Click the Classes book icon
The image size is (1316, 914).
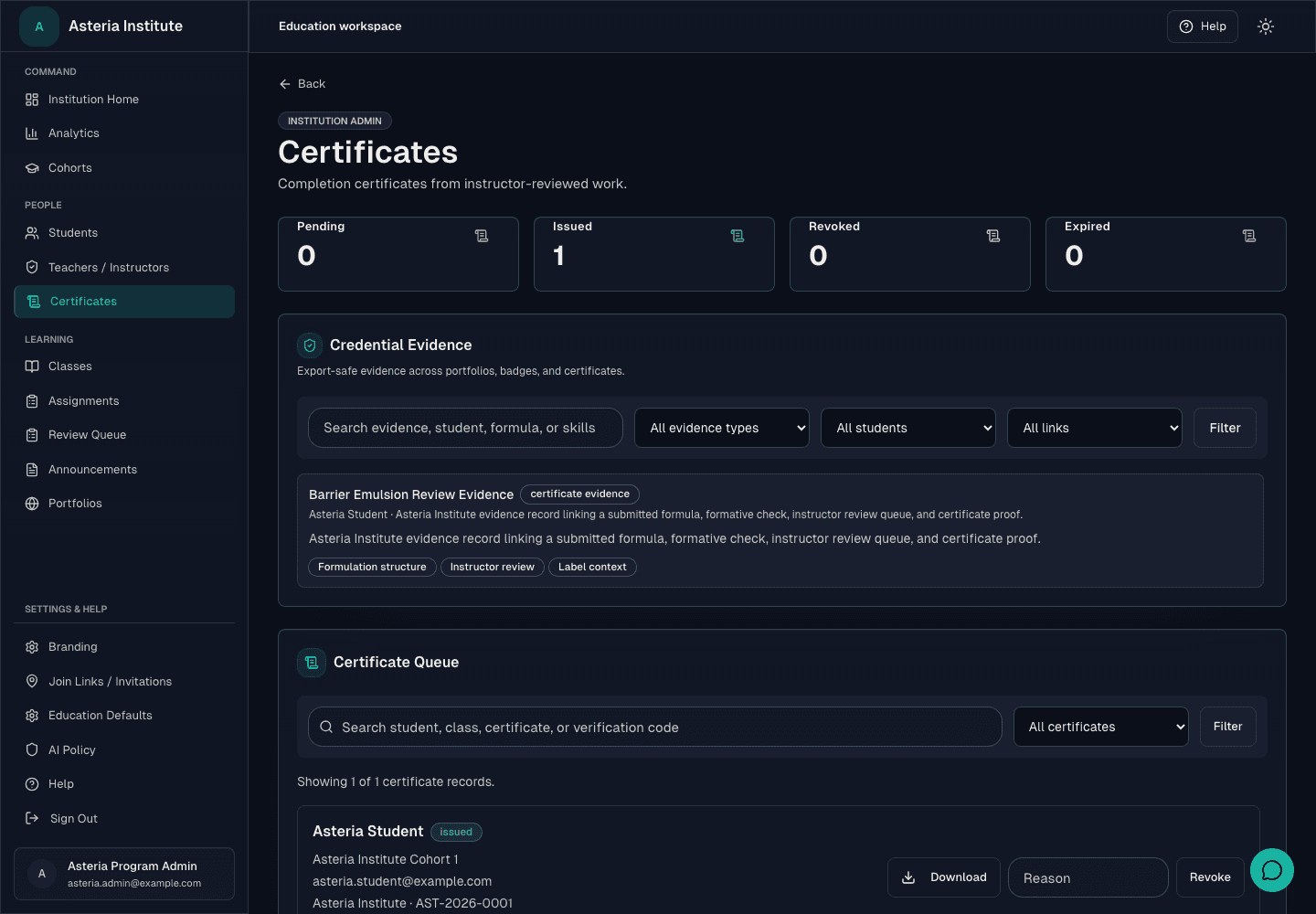(x=32, y=367)
